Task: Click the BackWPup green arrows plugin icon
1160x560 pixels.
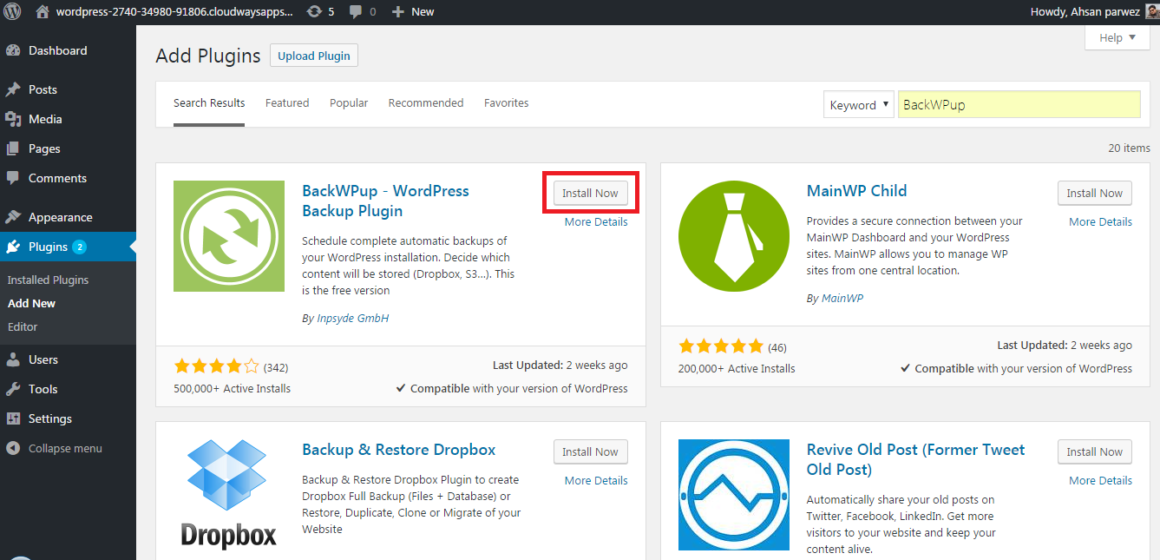Action: [229, 236]
